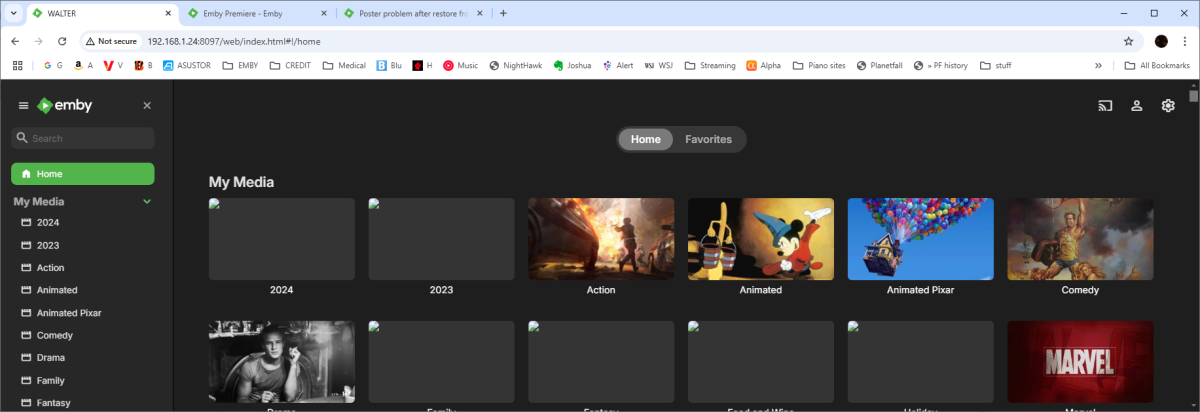This screenshot has height=412, width=1200.
Task: Open the Emby hamburger menu
Action: point(23,105)
